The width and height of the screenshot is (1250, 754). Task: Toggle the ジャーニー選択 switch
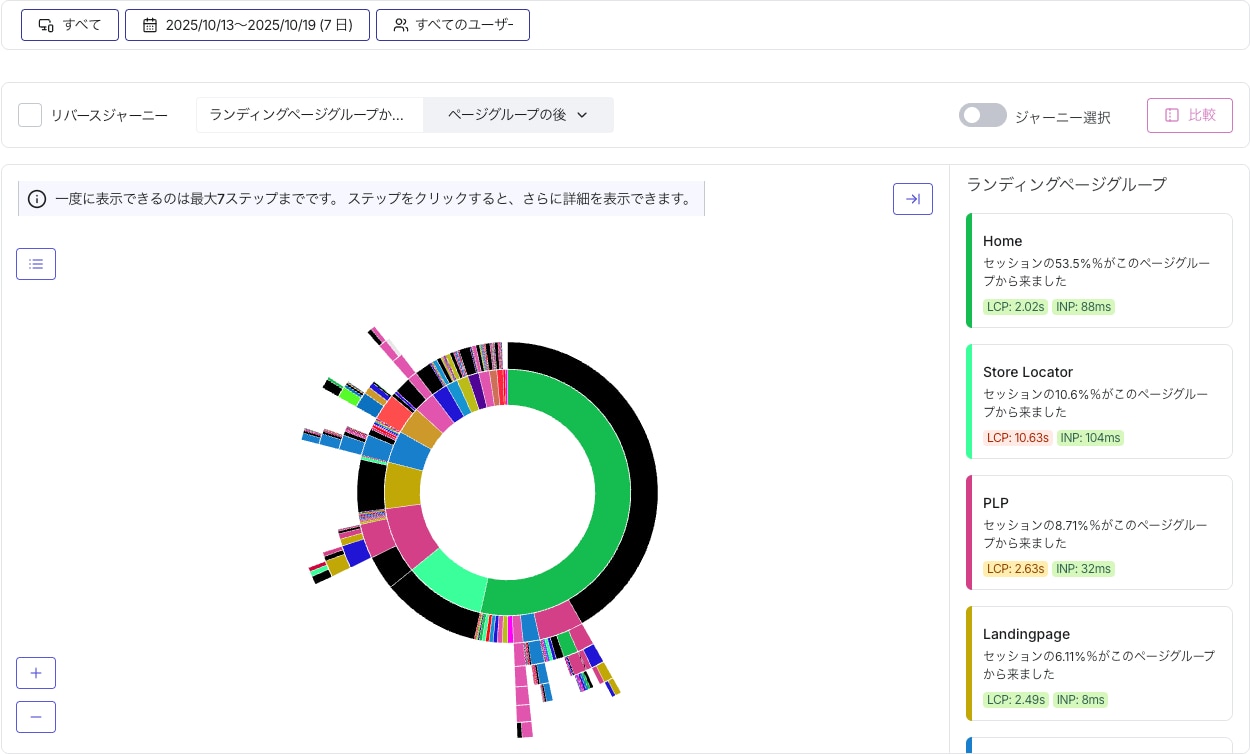point(982,115)
